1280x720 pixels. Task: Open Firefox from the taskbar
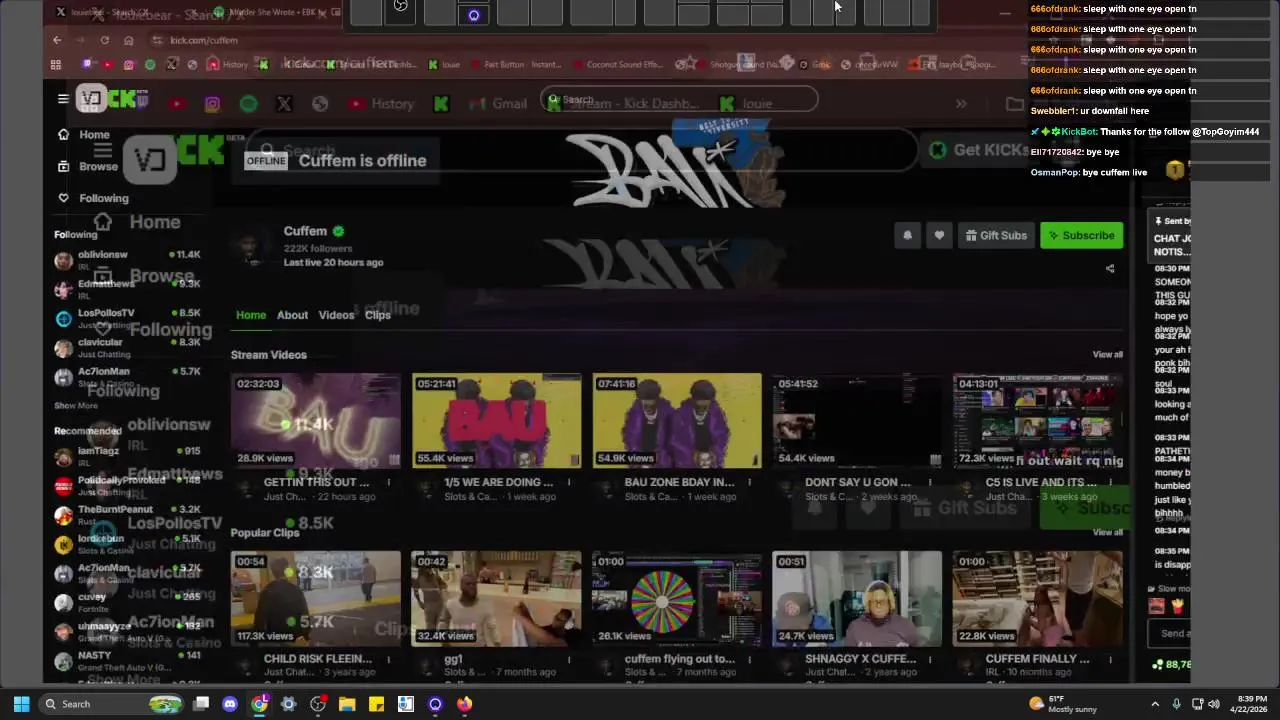coord(464,704)
